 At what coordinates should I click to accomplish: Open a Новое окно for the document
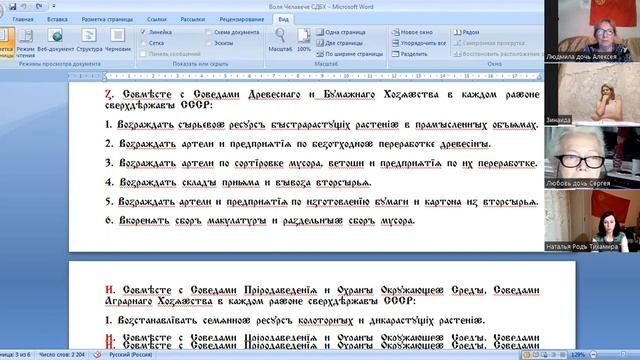click(x=412, y=32)
